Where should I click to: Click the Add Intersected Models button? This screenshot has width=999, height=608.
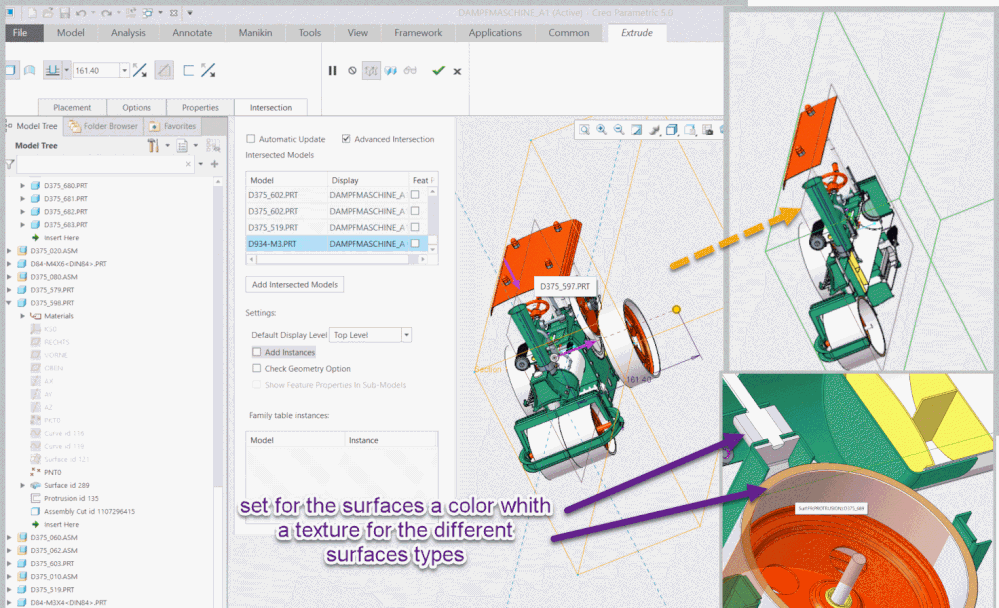294,284
